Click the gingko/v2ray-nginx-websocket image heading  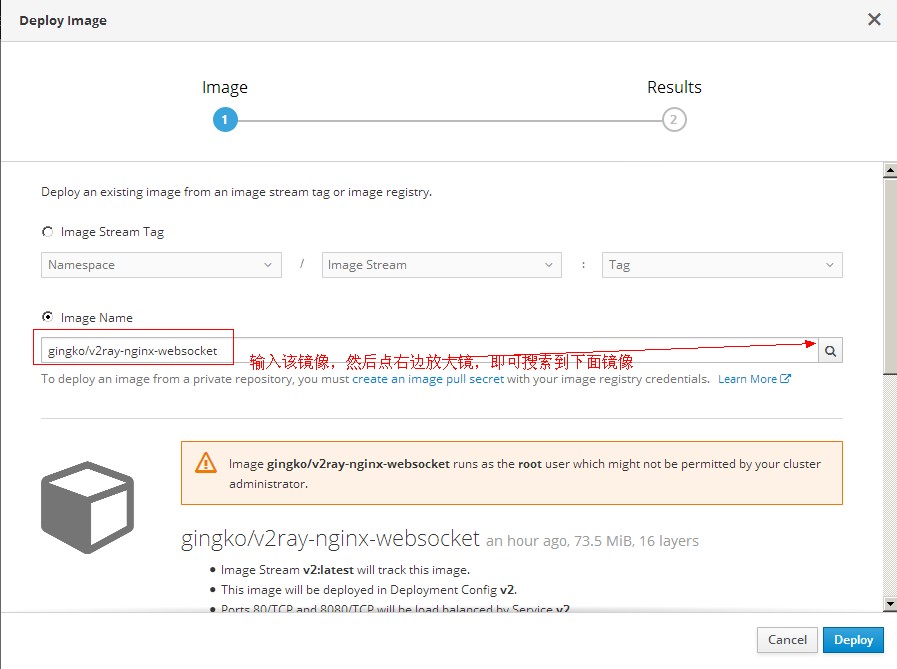pyautogui.click(x=330, y=539)
